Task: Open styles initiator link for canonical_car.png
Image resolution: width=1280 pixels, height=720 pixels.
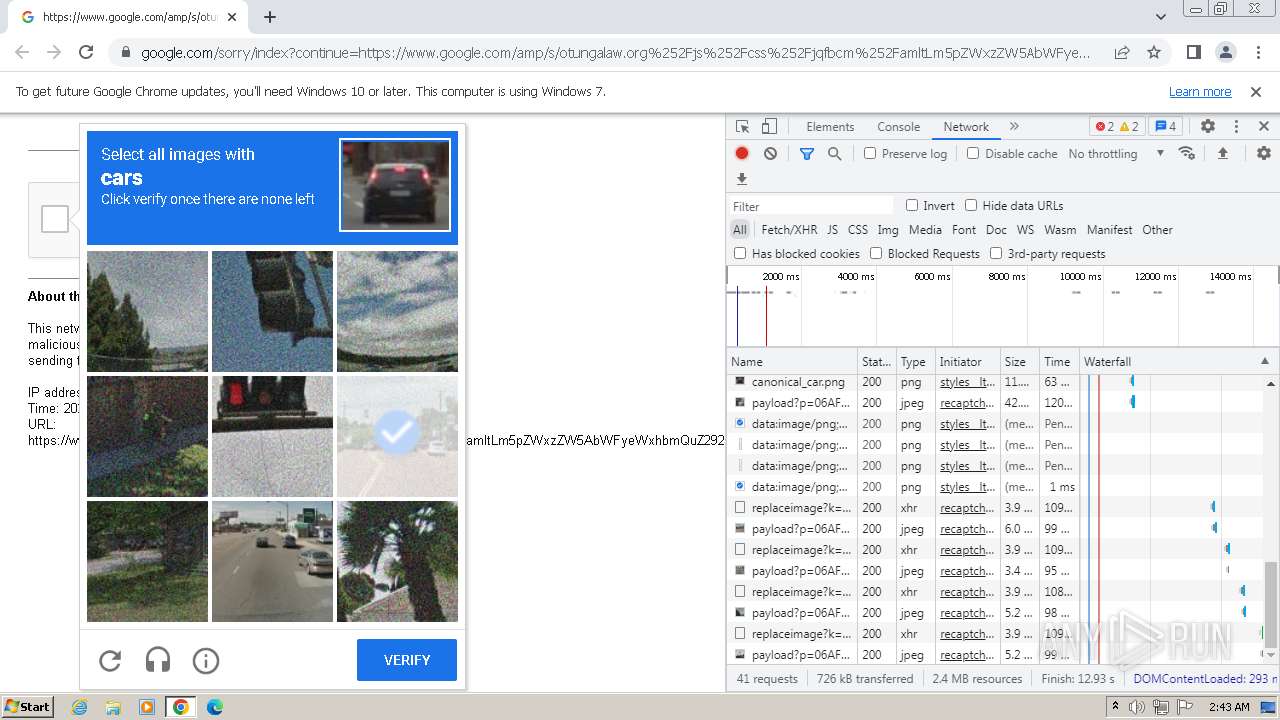Action: pos(967,381)
